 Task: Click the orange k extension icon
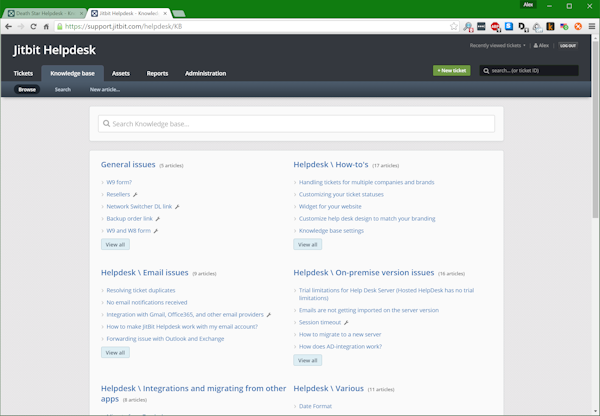tap(551, 26)
